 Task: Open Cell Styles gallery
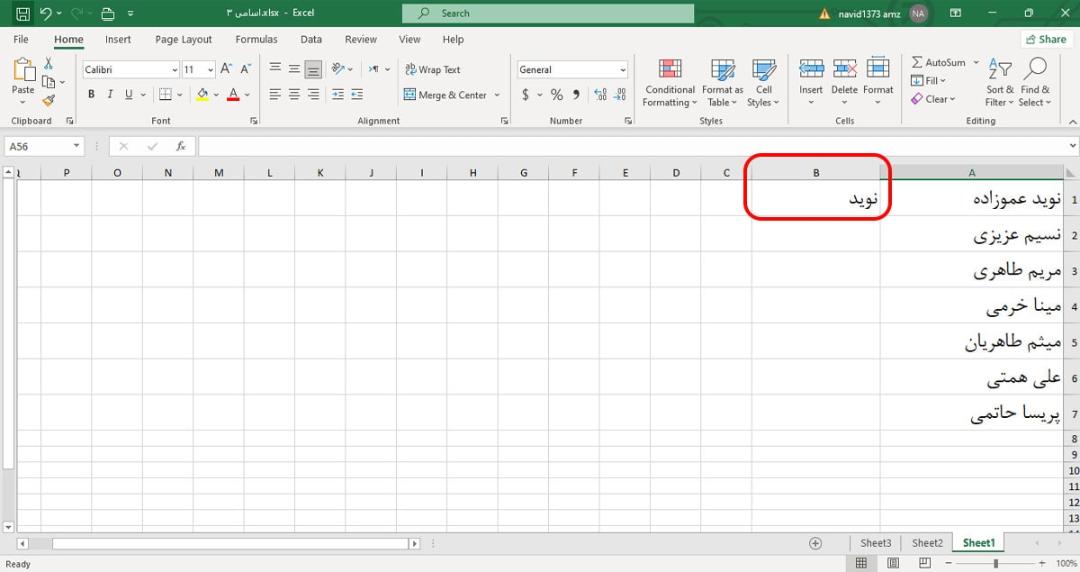click(763, 82)
